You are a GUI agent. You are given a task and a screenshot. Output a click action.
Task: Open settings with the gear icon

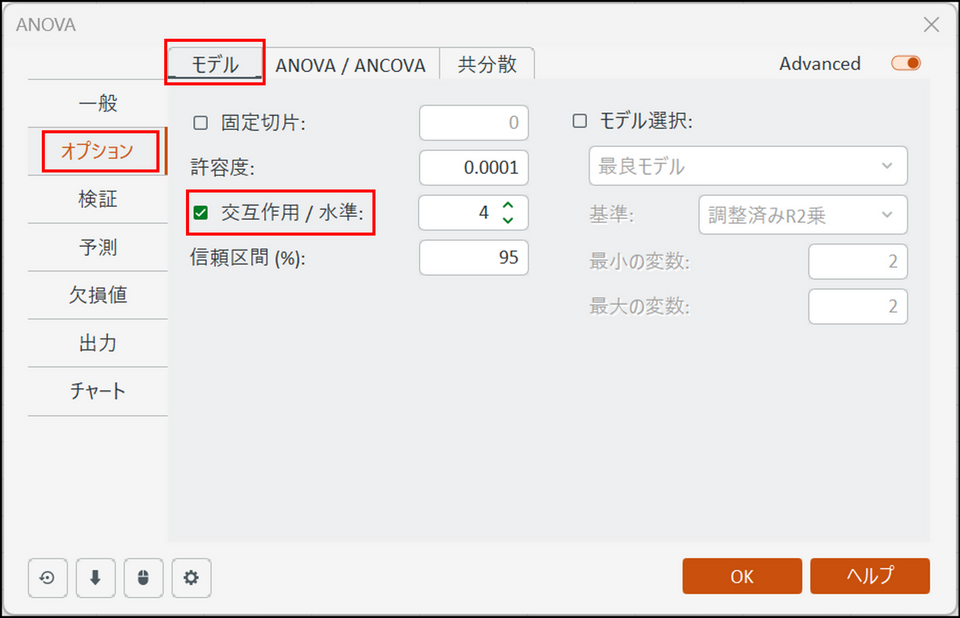click(x=191, y=577)
